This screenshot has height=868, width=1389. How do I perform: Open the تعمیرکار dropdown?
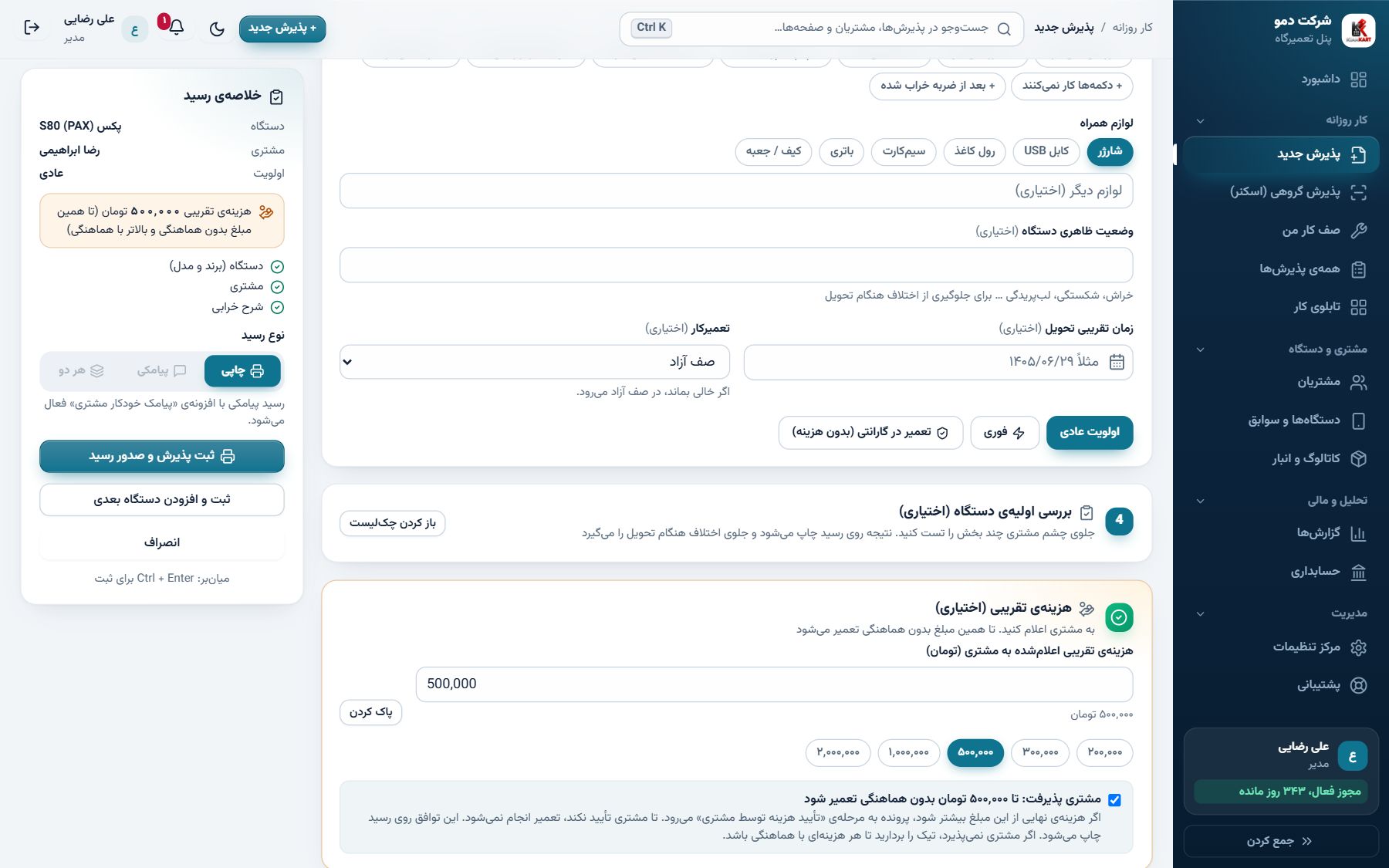[535, 362]
